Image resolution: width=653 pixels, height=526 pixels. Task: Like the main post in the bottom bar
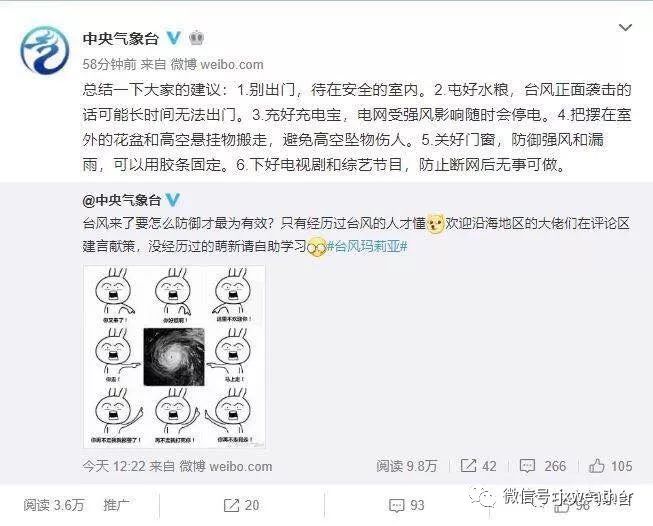point(573,505)
